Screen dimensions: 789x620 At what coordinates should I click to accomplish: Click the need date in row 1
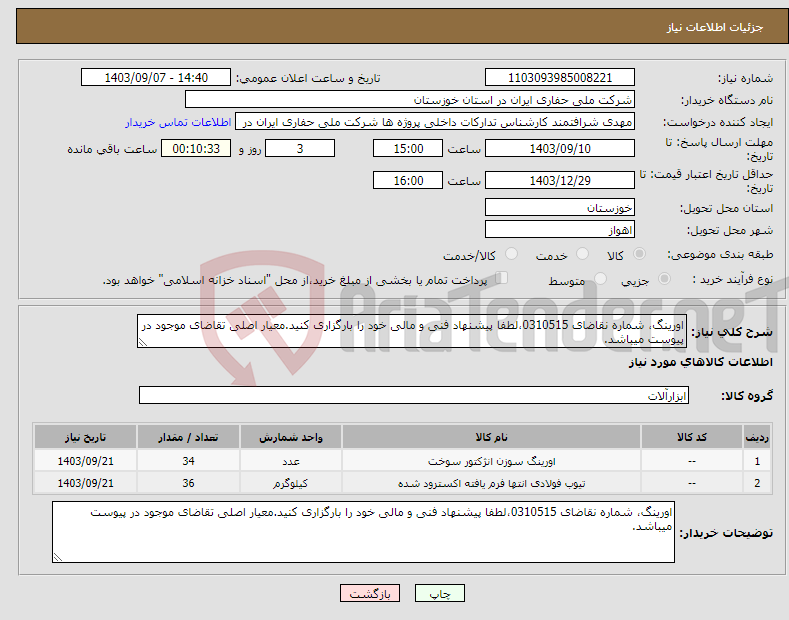tap(85, 461)
